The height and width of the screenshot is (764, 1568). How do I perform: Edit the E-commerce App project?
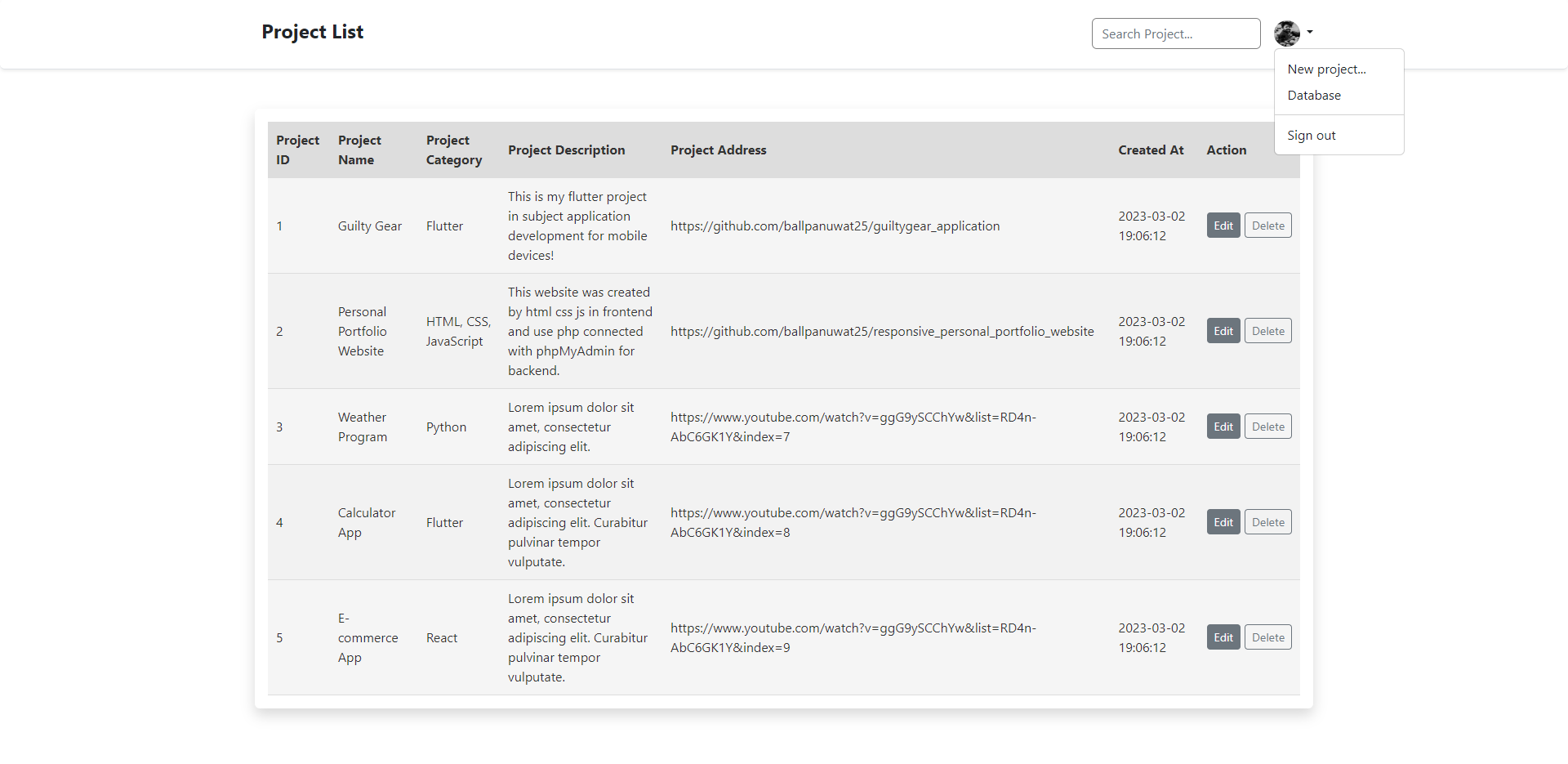pos(1223,637)
